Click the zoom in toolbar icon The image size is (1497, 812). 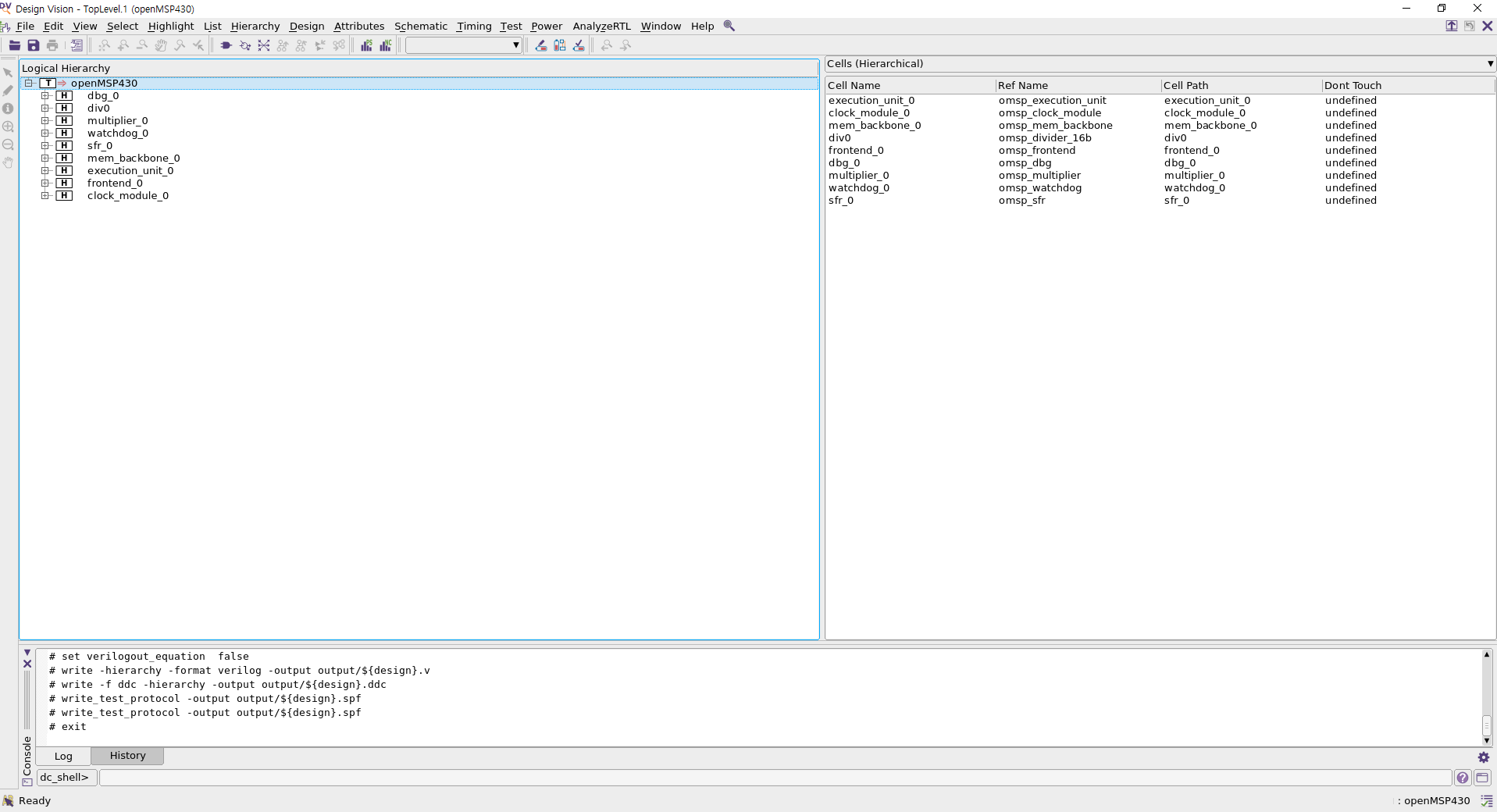point(123,45)
